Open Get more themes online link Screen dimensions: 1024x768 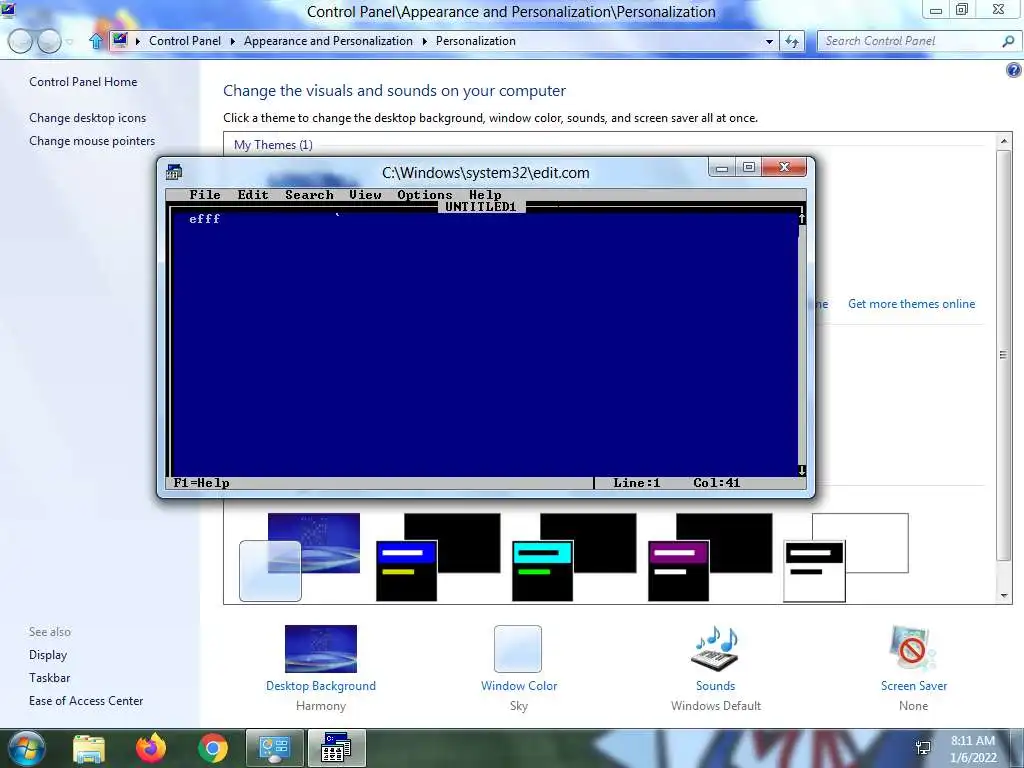pyautogui.click(x=911, y=304)
